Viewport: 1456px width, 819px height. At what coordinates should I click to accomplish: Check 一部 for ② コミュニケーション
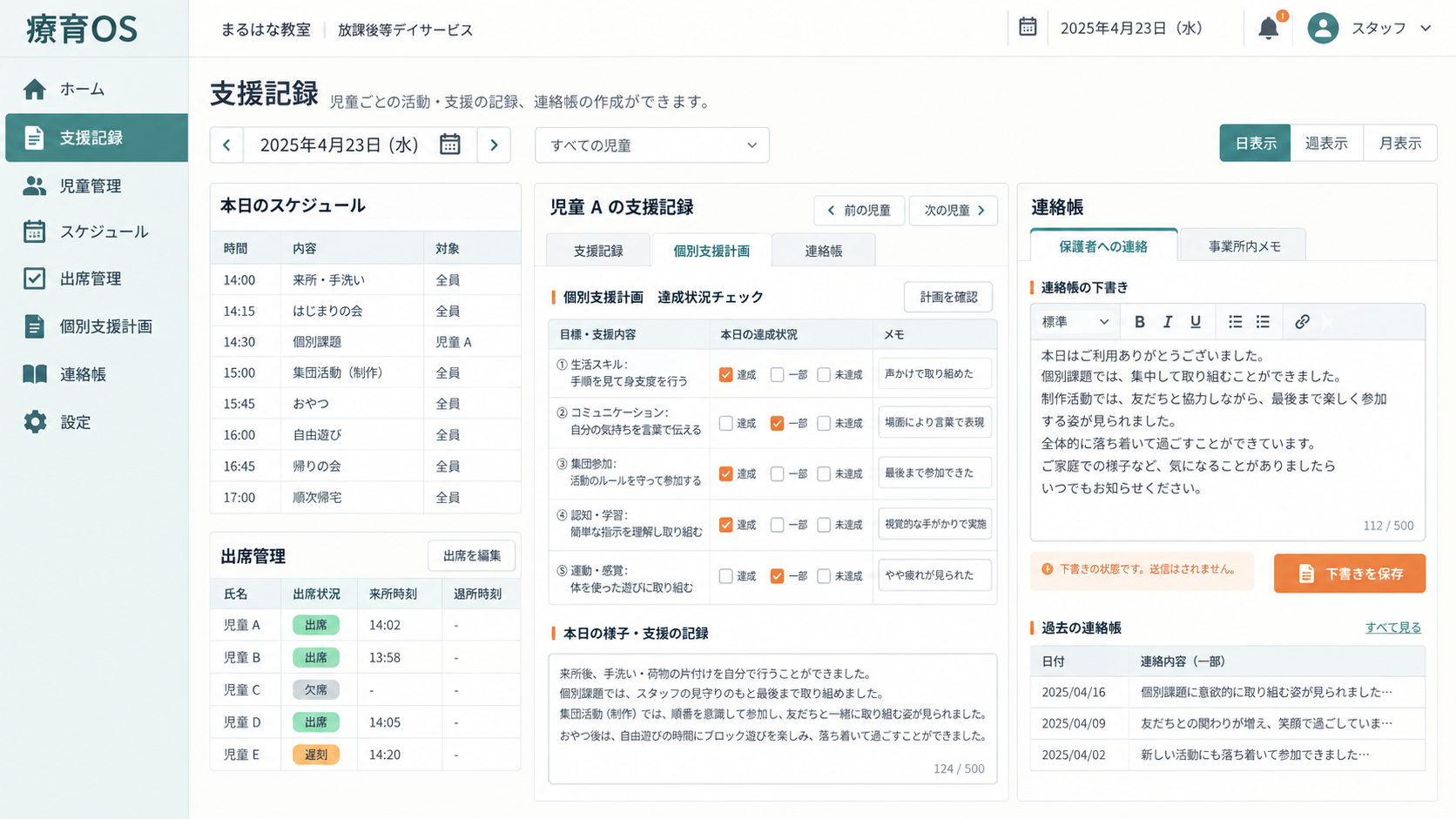[777, 423]
